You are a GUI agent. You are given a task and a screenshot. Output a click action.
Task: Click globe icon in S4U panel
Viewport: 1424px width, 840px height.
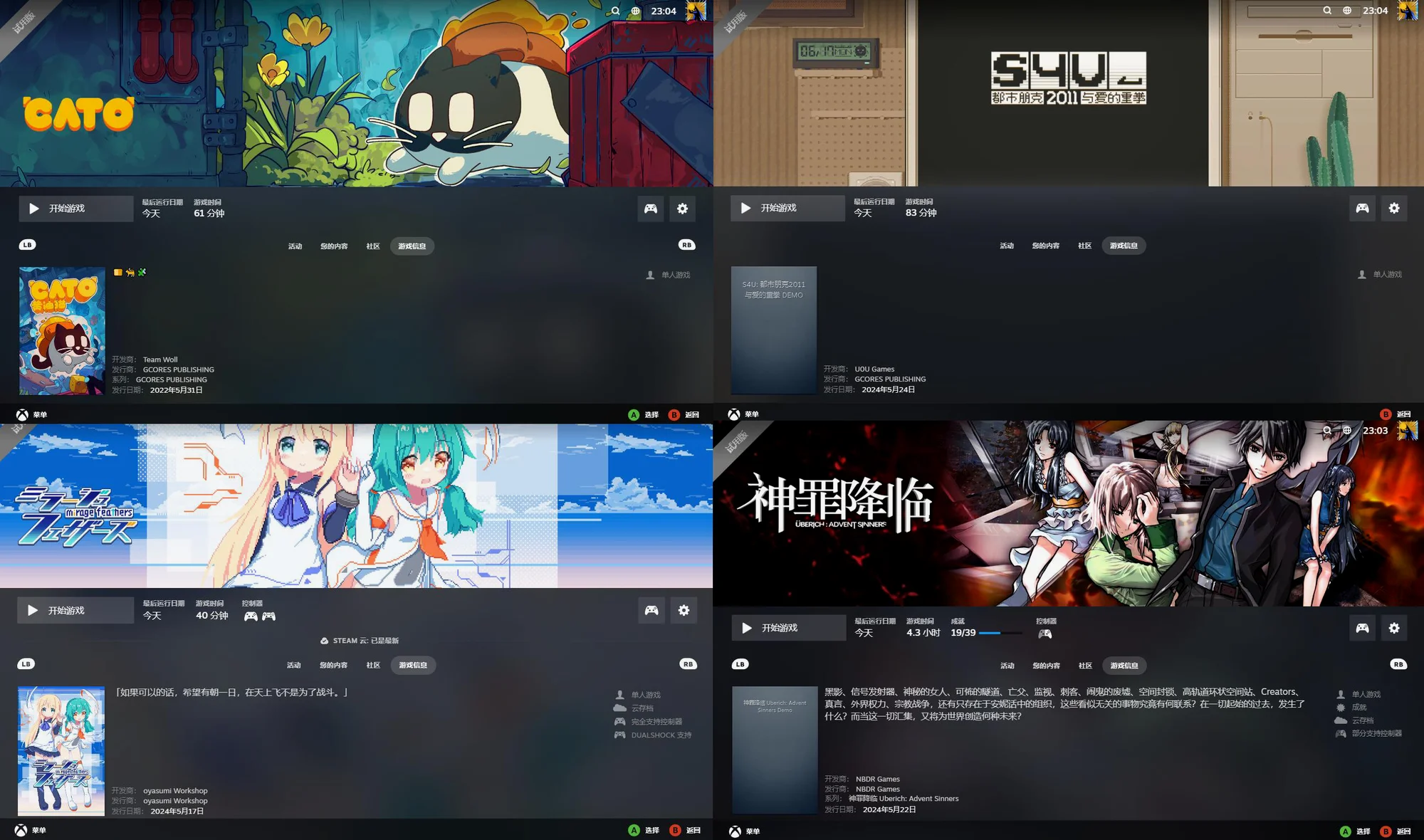(1347, 10)
